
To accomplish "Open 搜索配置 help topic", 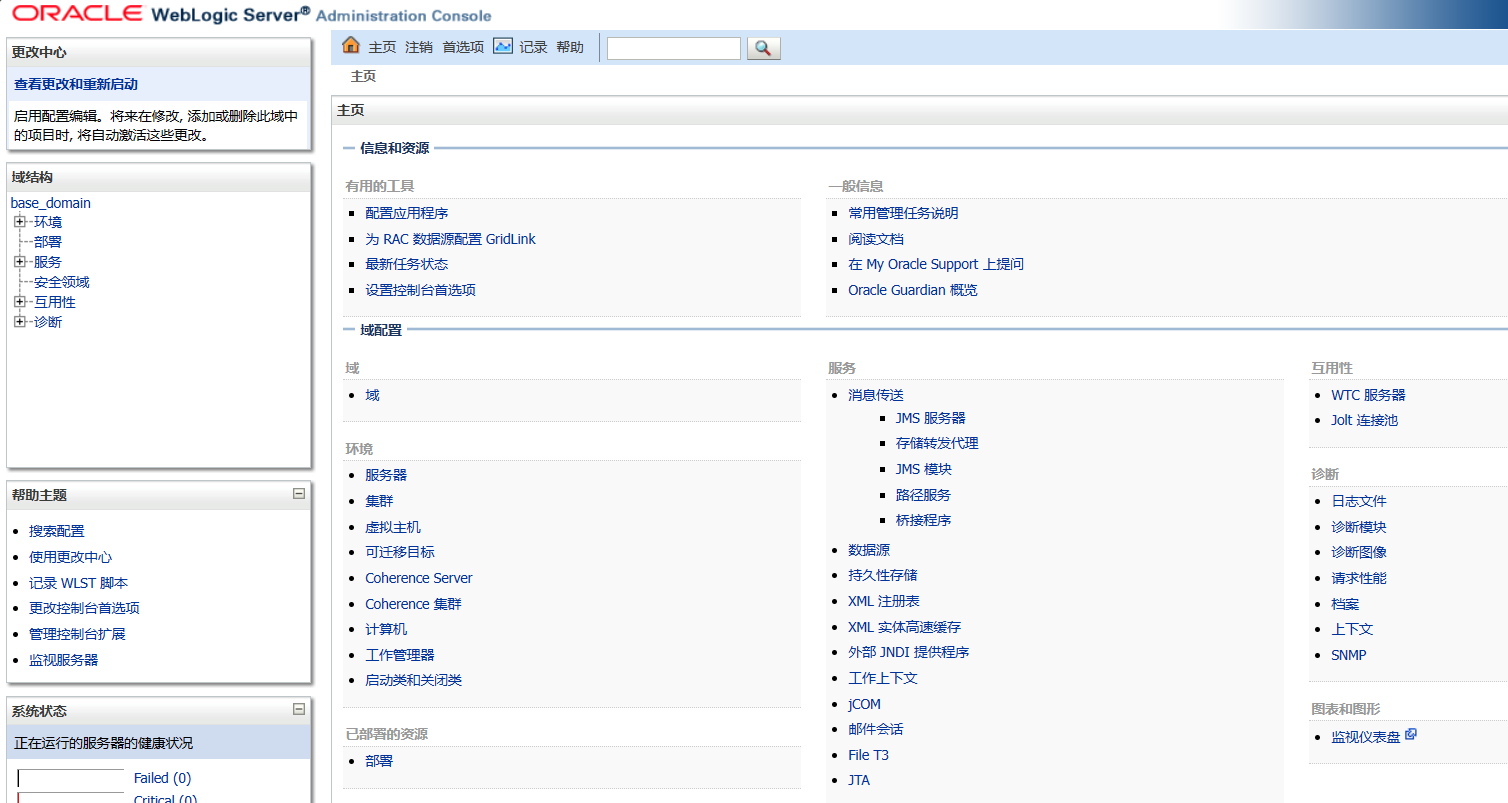I will pos(57,531).
